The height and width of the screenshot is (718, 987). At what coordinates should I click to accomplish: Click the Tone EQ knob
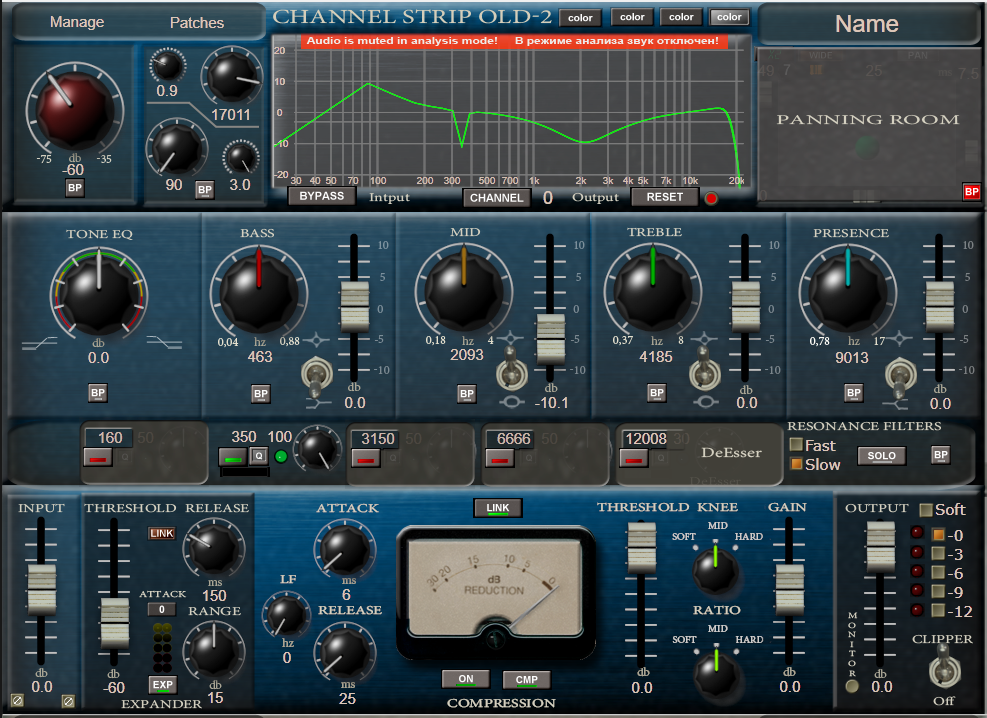click(99, 293)
